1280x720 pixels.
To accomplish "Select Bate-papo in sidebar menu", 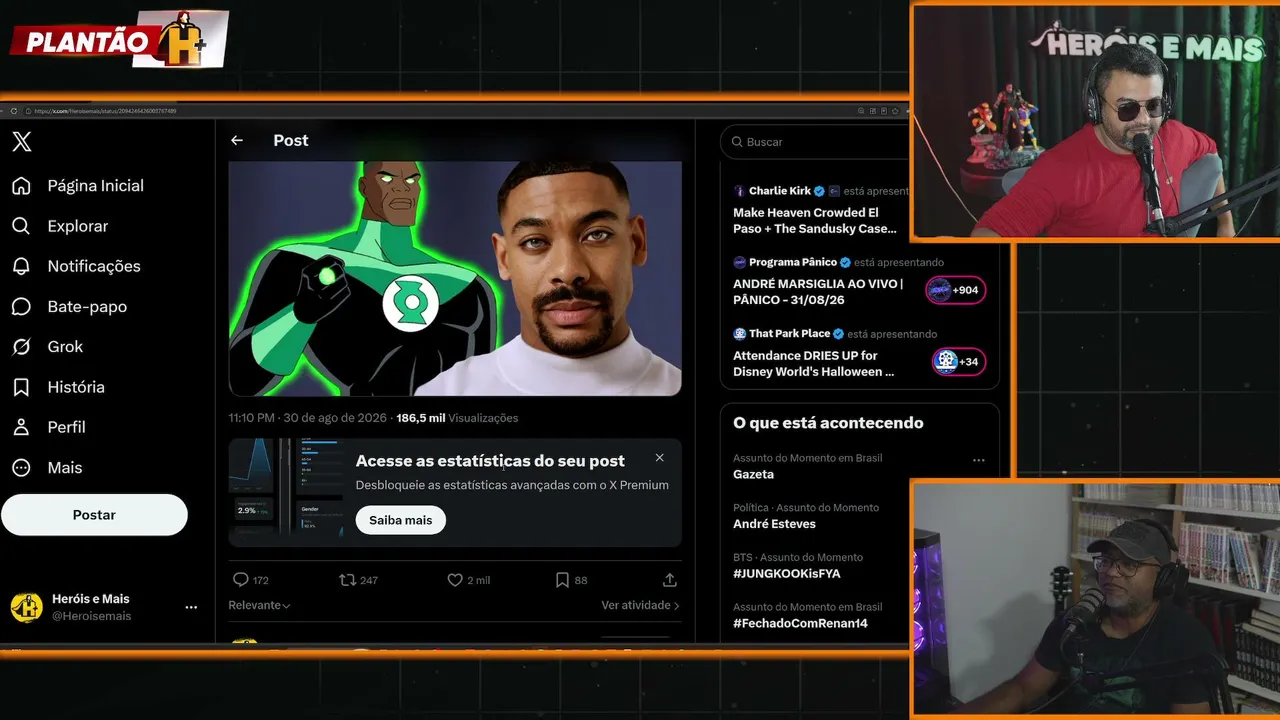I will coord(87,307).
